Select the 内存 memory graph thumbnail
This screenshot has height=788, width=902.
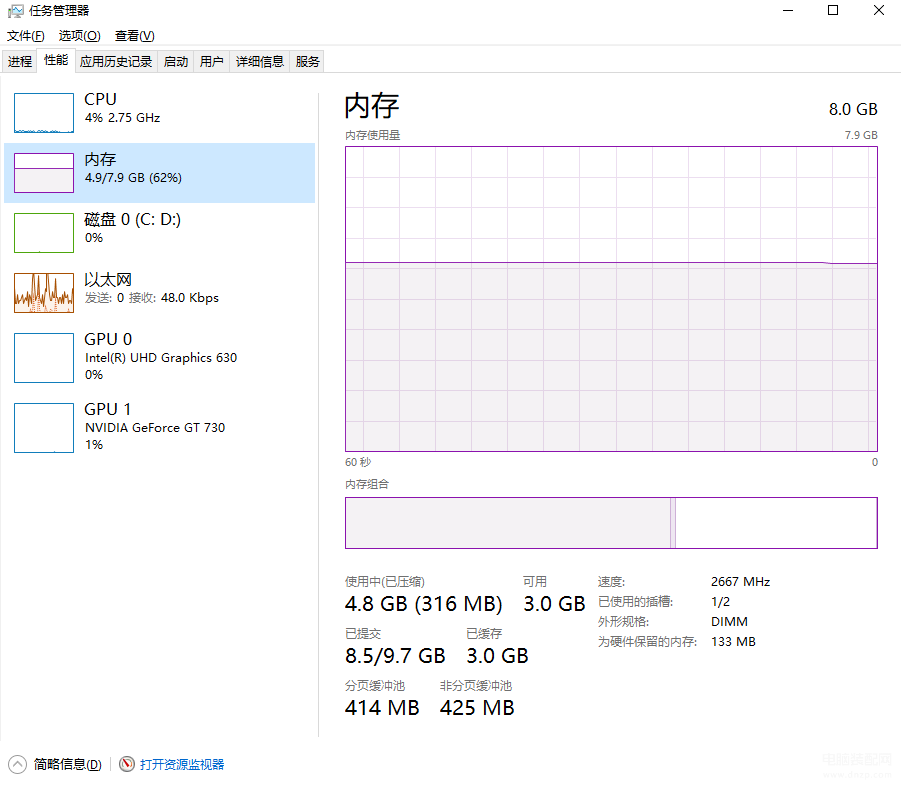tap(44, 173)
